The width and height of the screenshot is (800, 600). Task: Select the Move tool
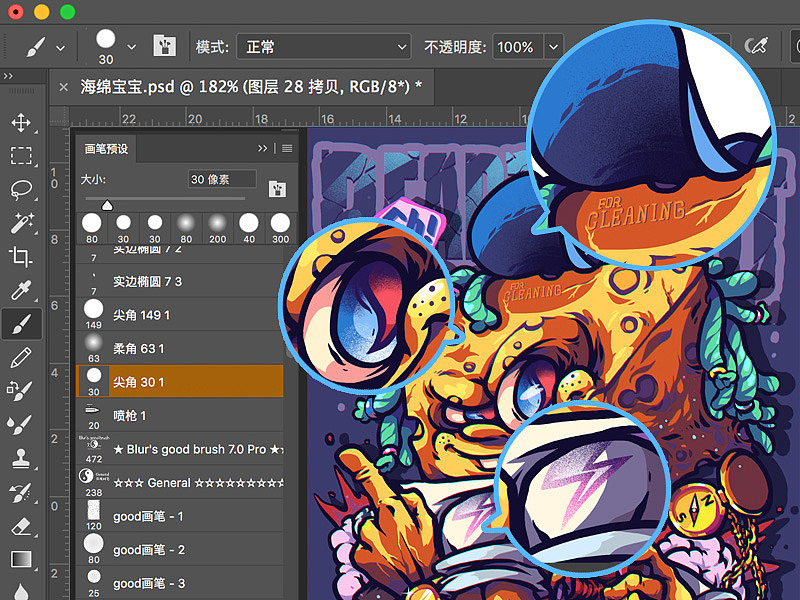19,123
